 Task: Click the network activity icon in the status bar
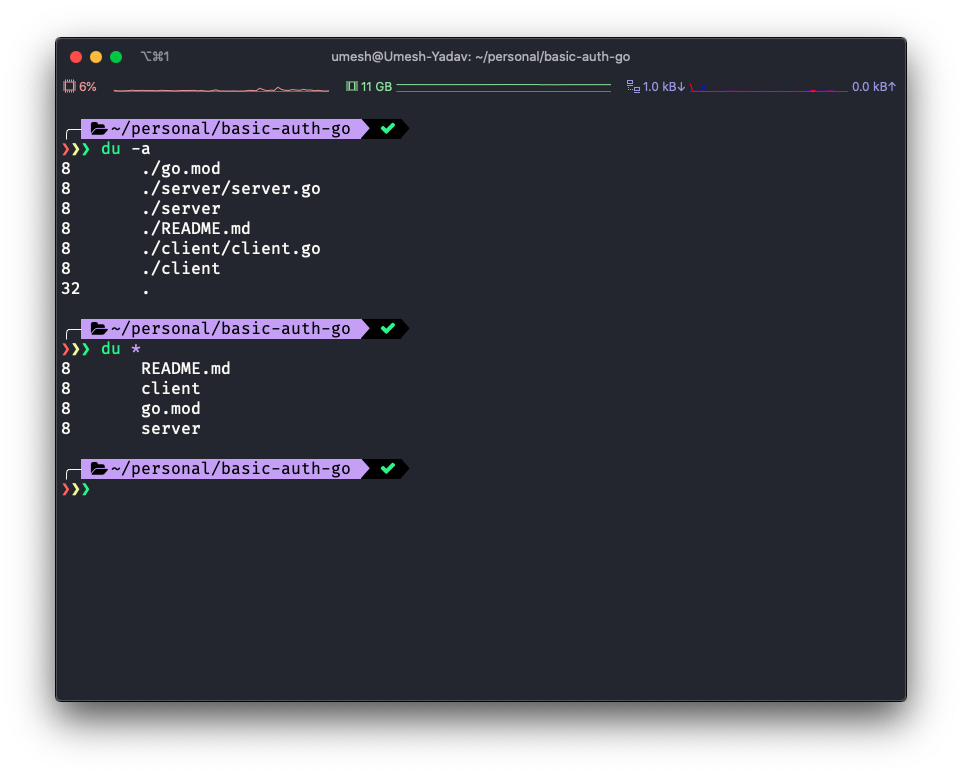633,86
